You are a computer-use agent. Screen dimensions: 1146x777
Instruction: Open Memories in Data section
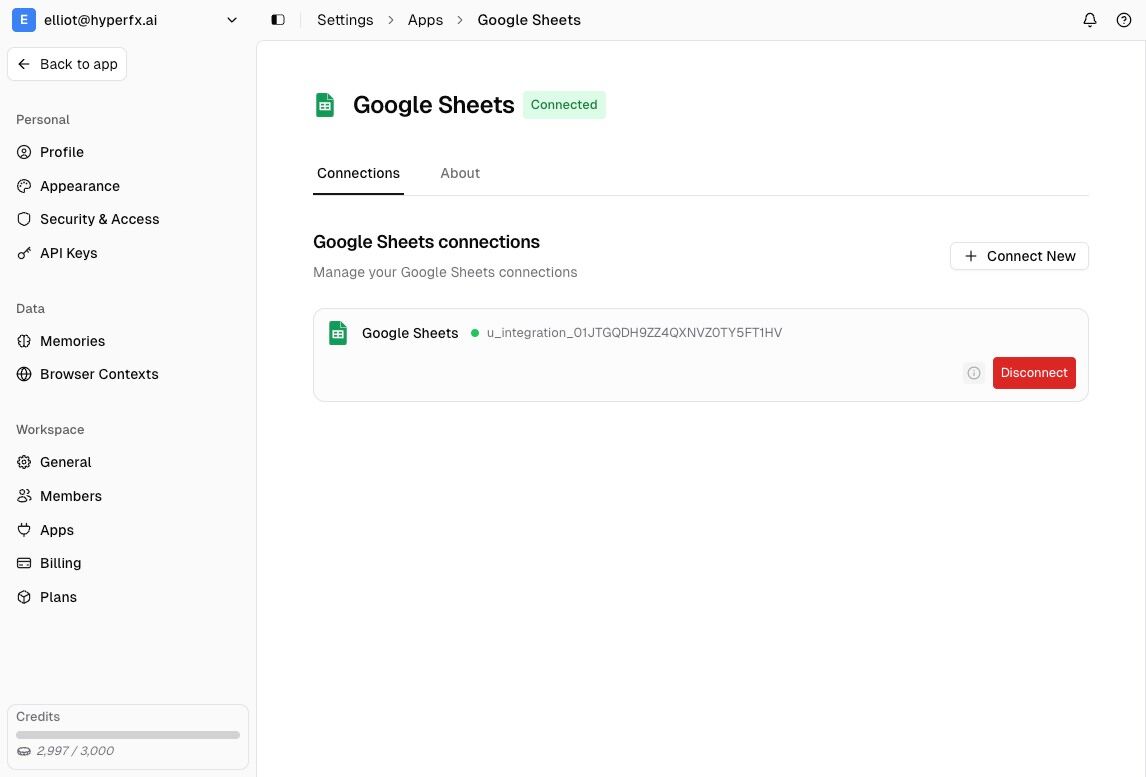(72, 341)
